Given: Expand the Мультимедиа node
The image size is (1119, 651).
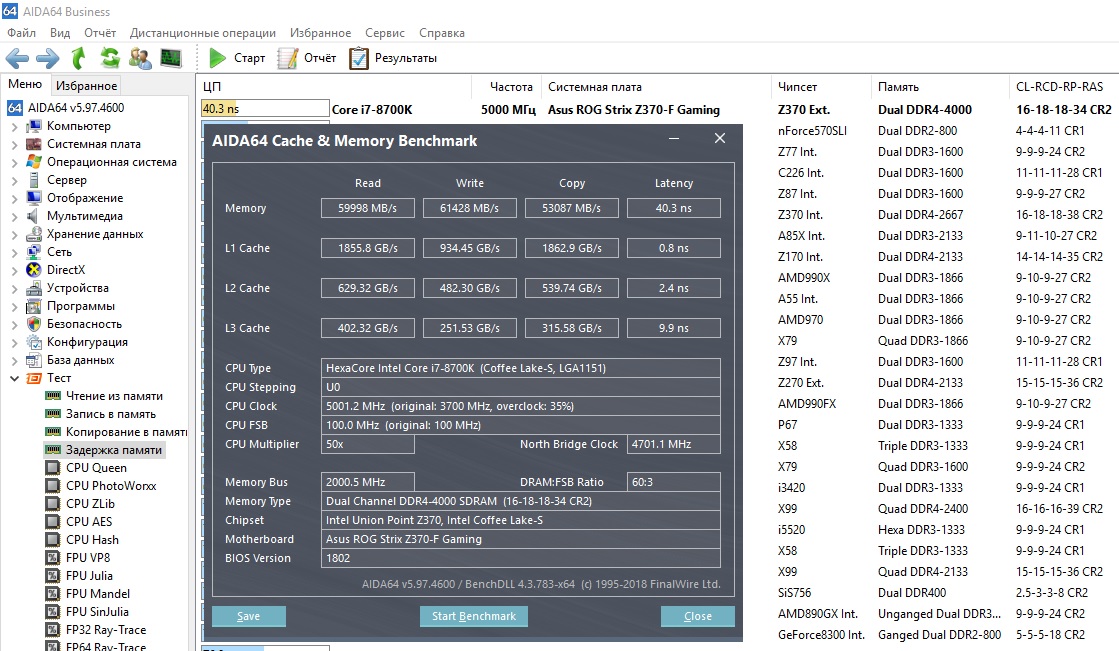Looking at the screenshot, I should (14, 216).
